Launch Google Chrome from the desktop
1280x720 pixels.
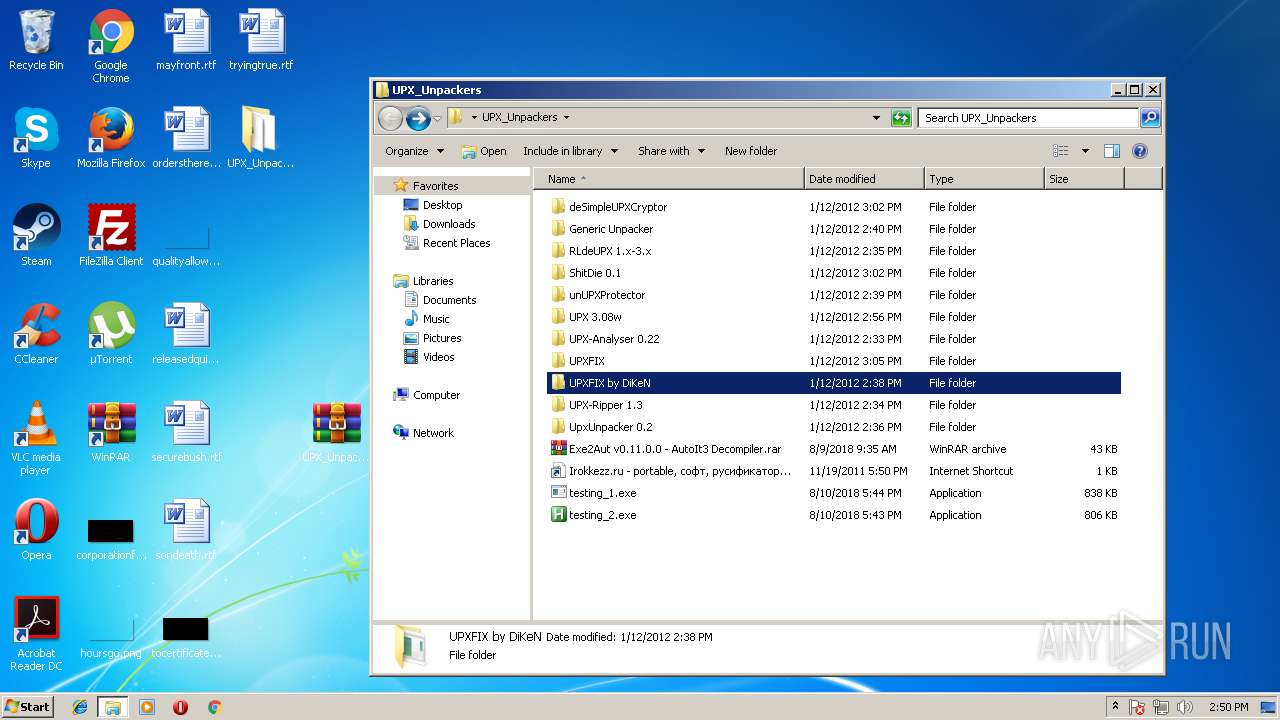pyautogui.click(x=111, y=47)
